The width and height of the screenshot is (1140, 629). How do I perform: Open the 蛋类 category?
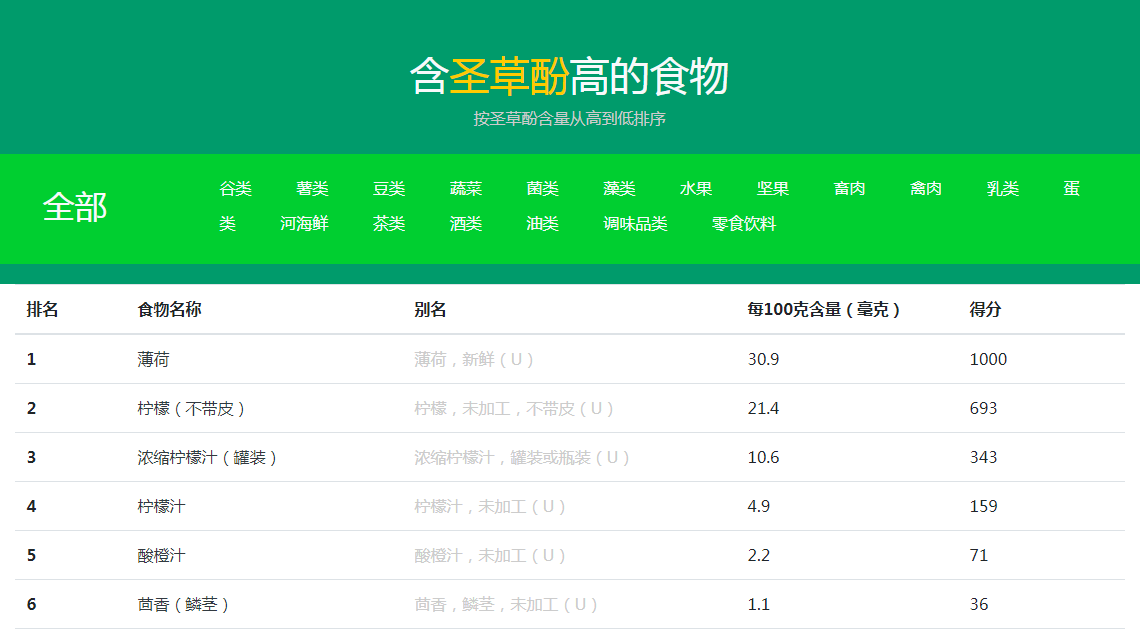(1071, 189)
